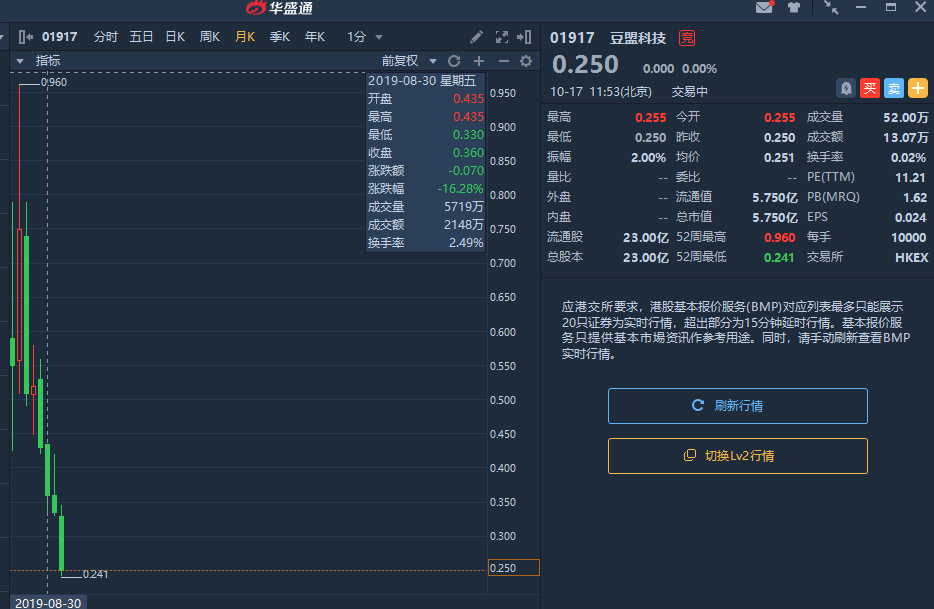The width and height of the screenshot is (934, 609).
Task: Click the 成交量 value 52.00万
Action: click(x=905, y=118)
